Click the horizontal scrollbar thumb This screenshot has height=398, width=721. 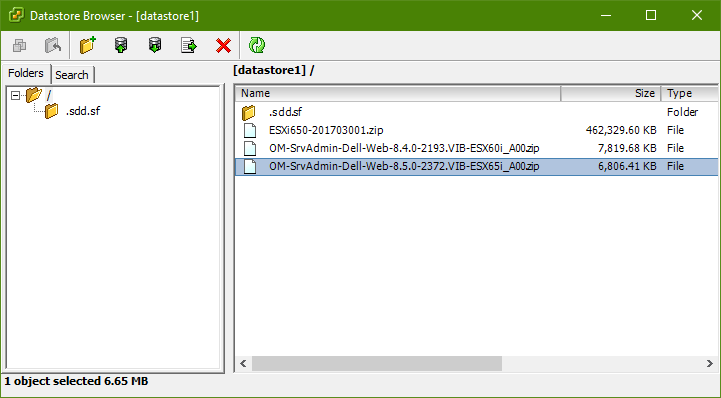coord(377,364)
